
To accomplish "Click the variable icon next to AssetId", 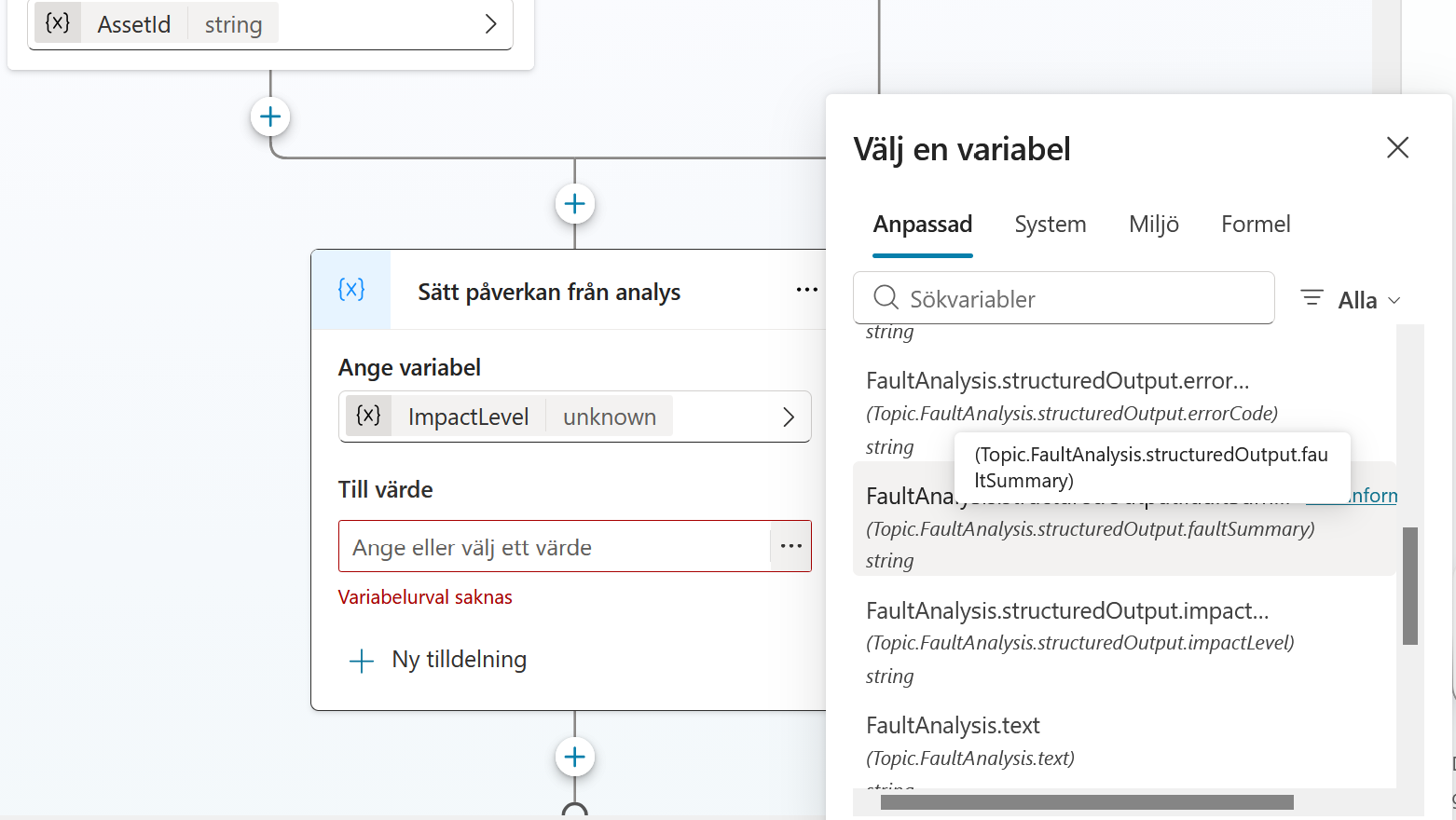I will point(58,23).
